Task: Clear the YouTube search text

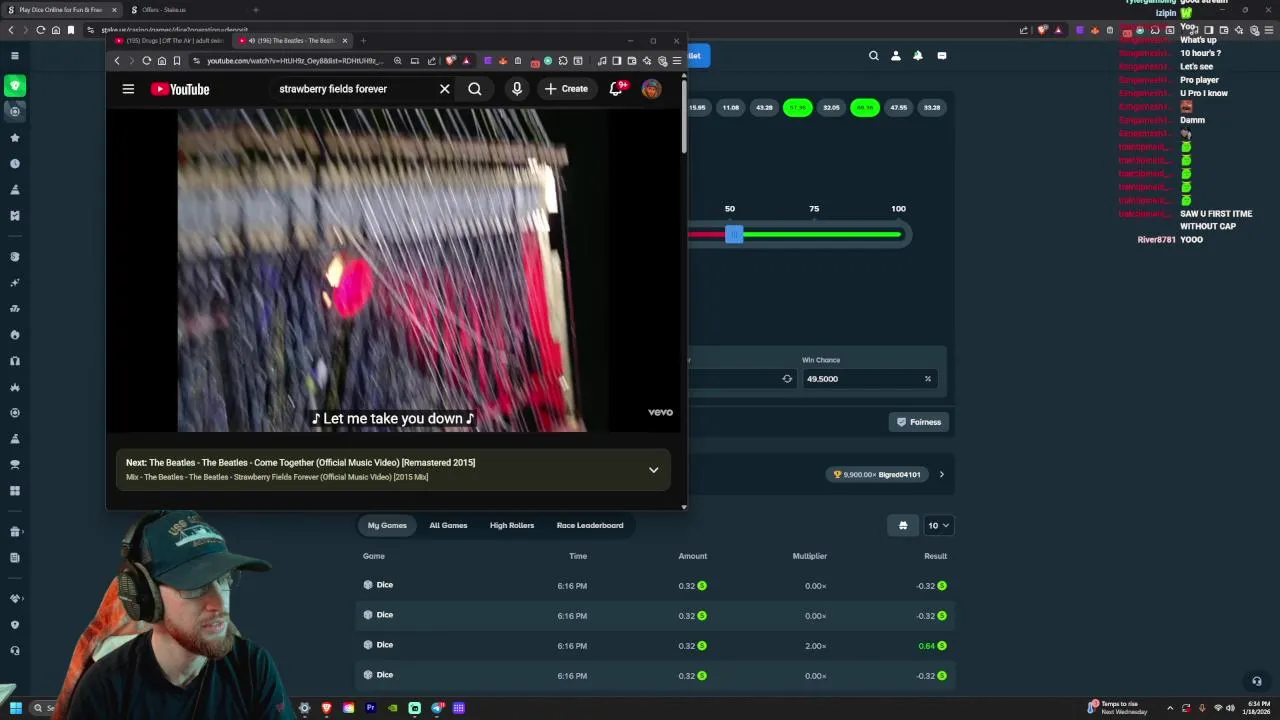Action: (445, 89)
